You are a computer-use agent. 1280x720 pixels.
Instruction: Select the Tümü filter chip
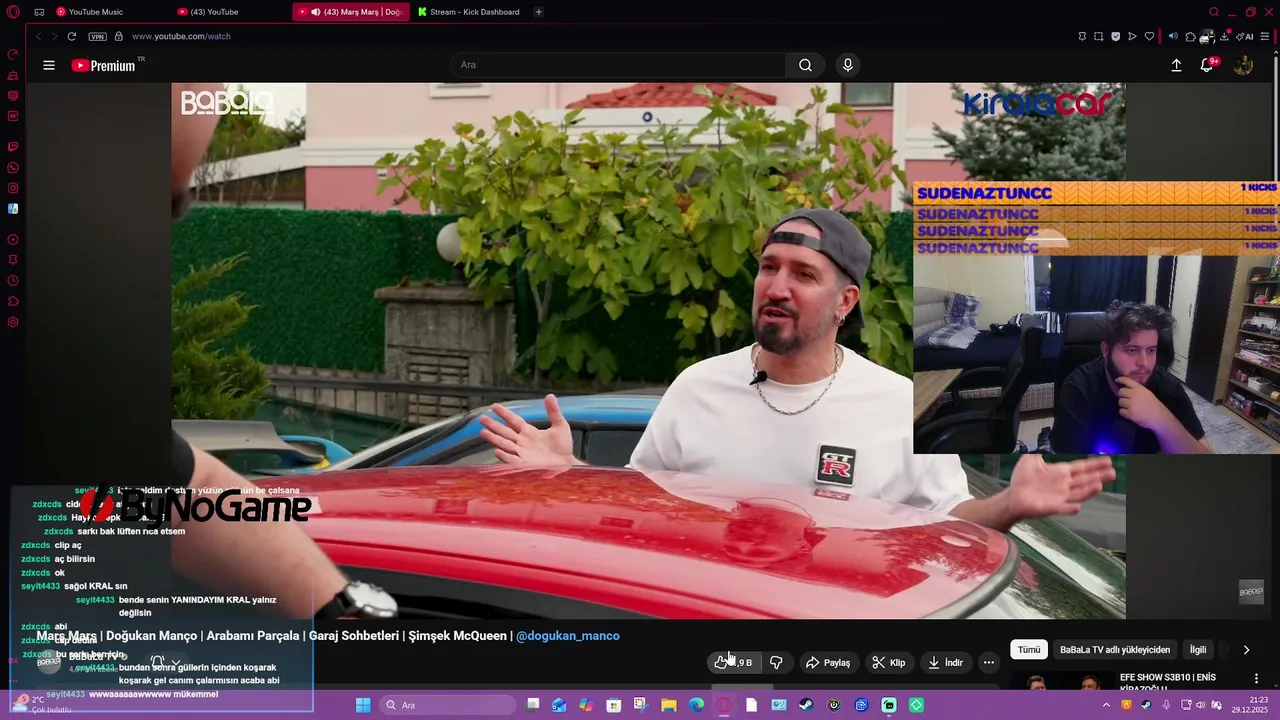click(1029, 650)
